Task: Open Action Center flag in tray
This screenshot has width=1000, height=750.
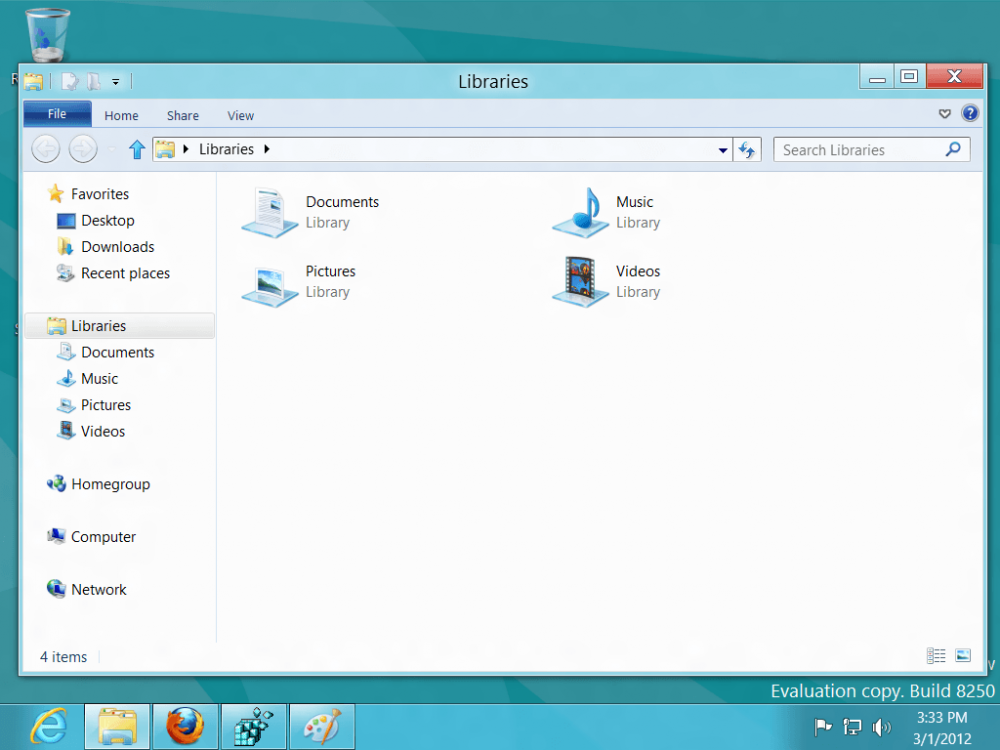Action: (x=823, y=727)
